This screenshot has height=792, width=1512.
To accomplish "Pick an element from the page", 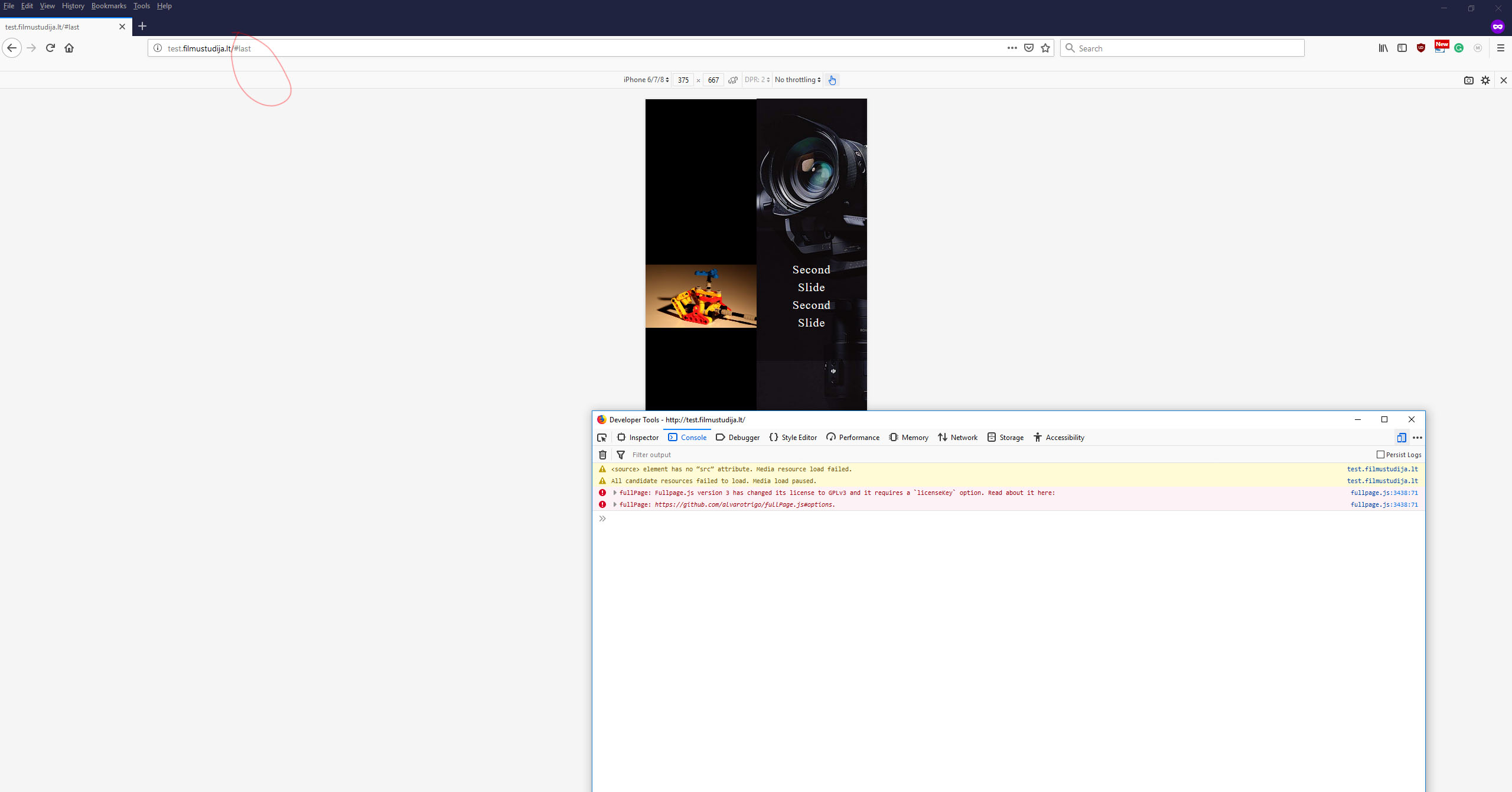I will [x=602, y=438].
